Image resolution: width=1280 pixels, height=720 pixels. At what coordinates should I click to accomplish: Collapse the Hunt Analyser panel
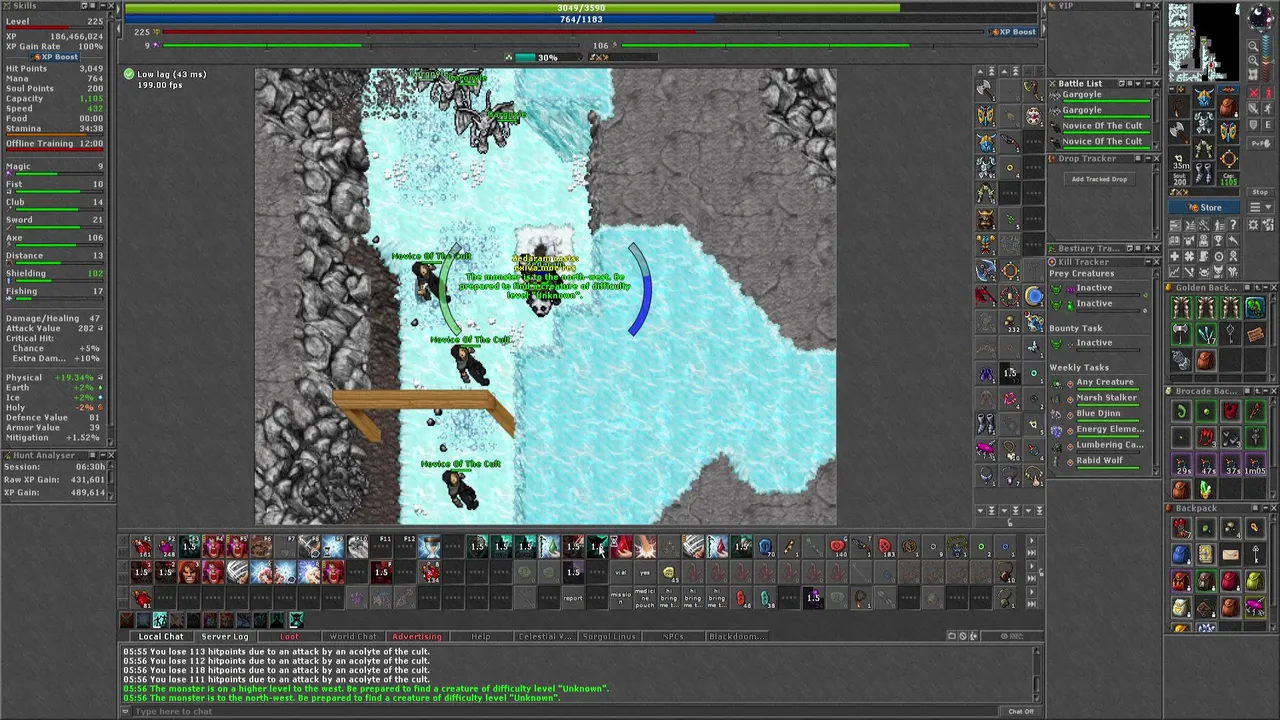(102, 455)
